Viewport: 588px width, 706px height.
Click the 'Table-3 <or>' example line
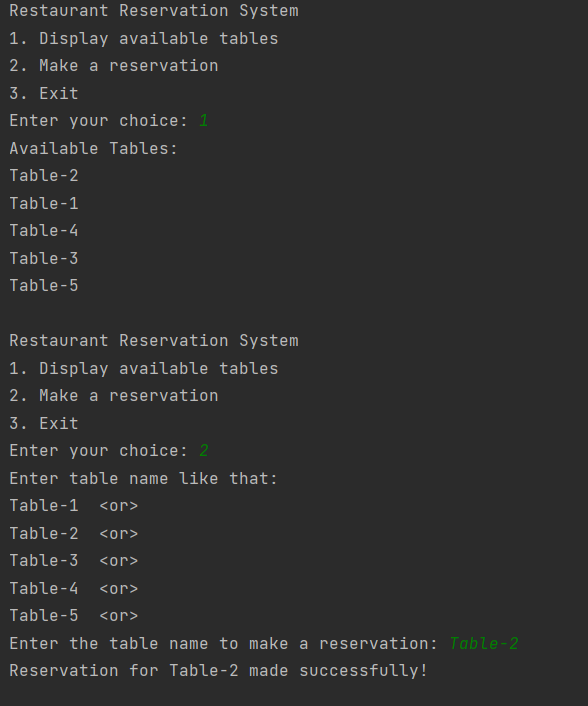[x=74, y=561]
